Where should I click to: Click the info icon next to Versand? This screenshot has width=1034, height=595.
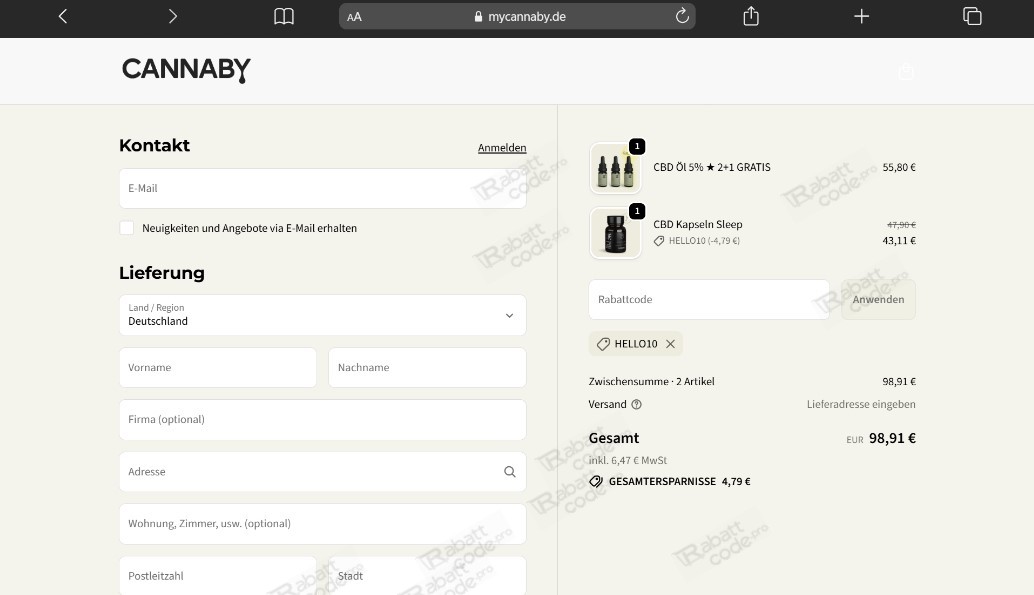(x=638, y=404)
